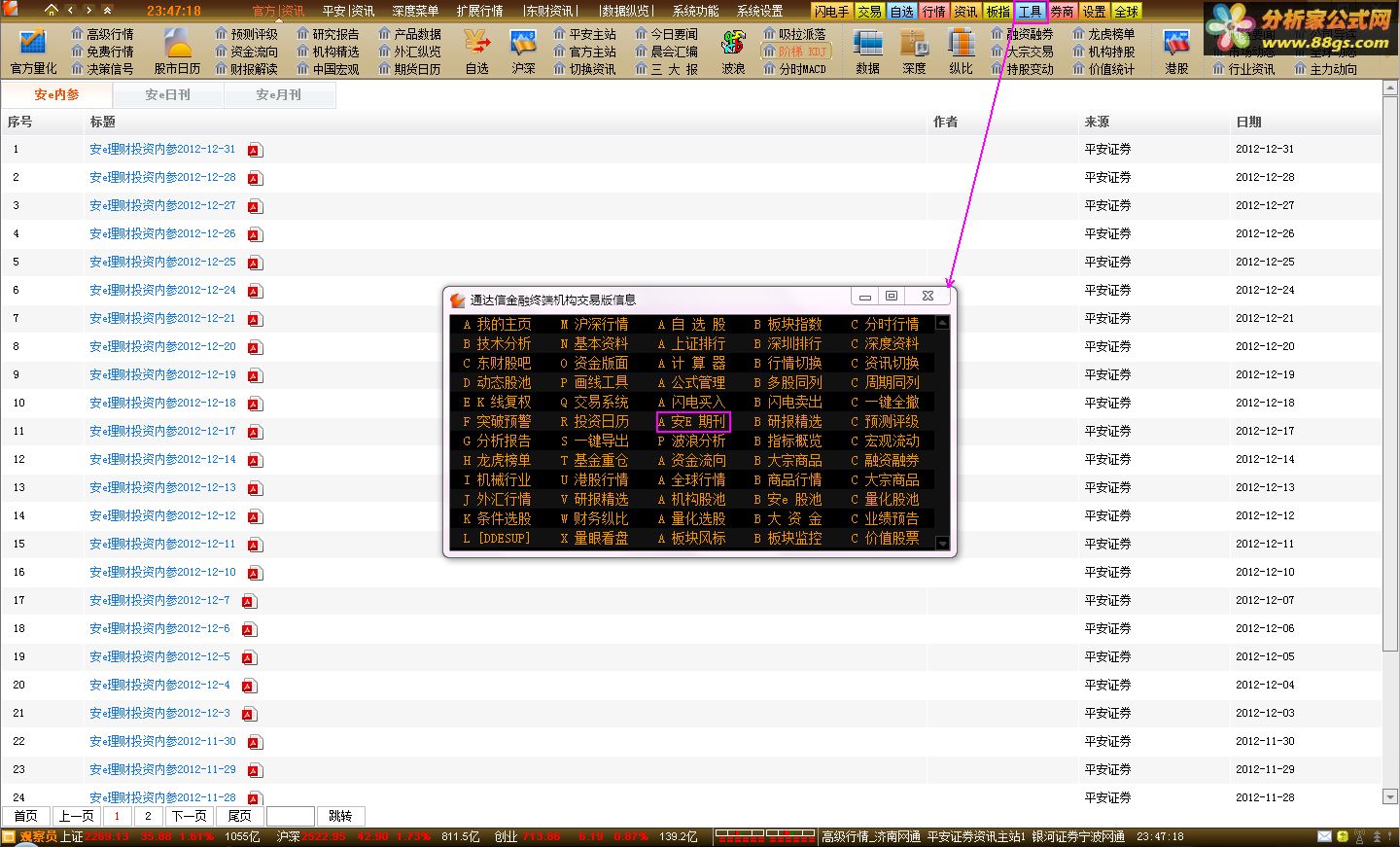Click the 交易 shortcut button
The image size is (1400, 847).
(869, 12)
